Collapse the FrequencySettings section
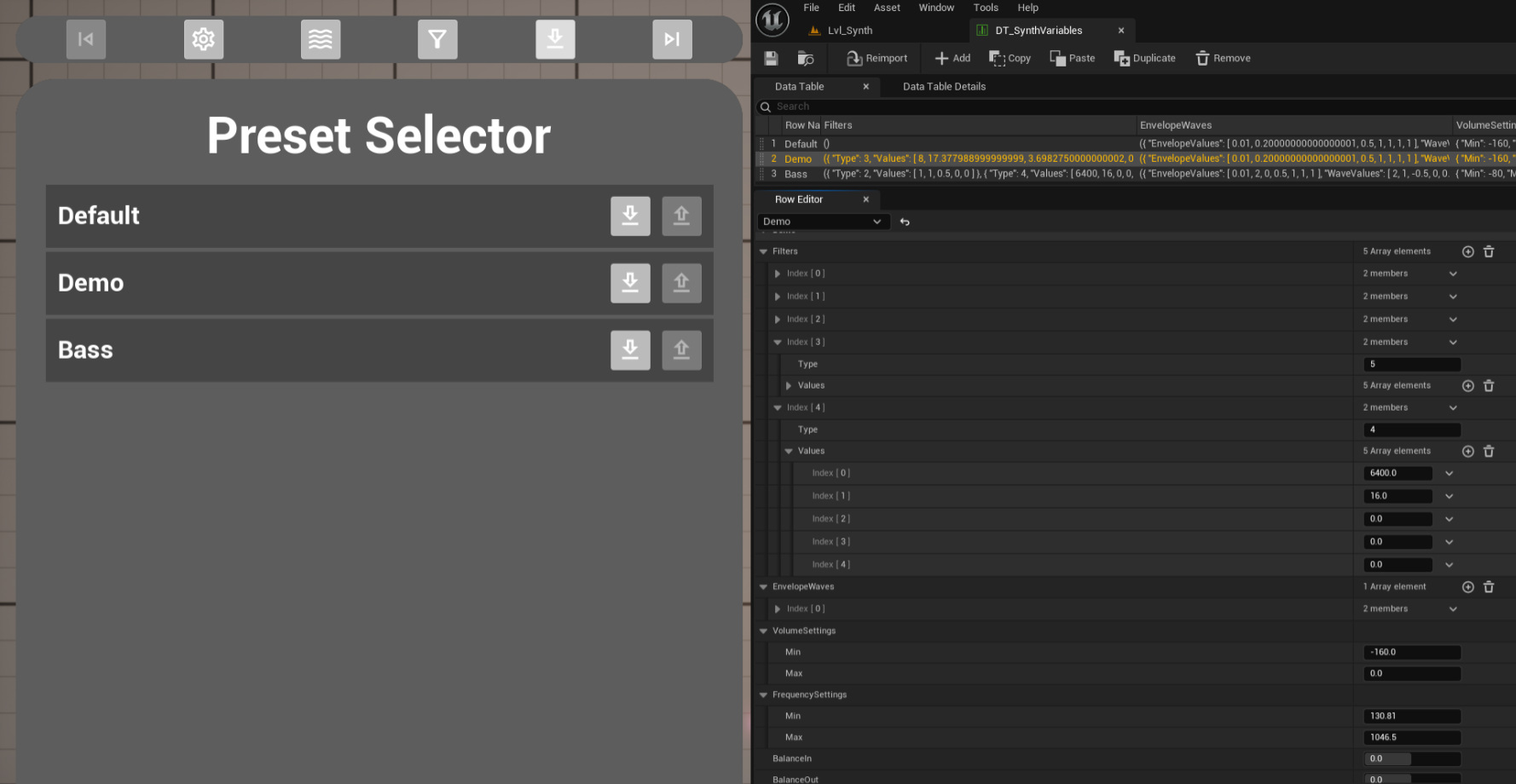Image resolution: width=1516 pixels, height=784 pixels. coord(763,695)
